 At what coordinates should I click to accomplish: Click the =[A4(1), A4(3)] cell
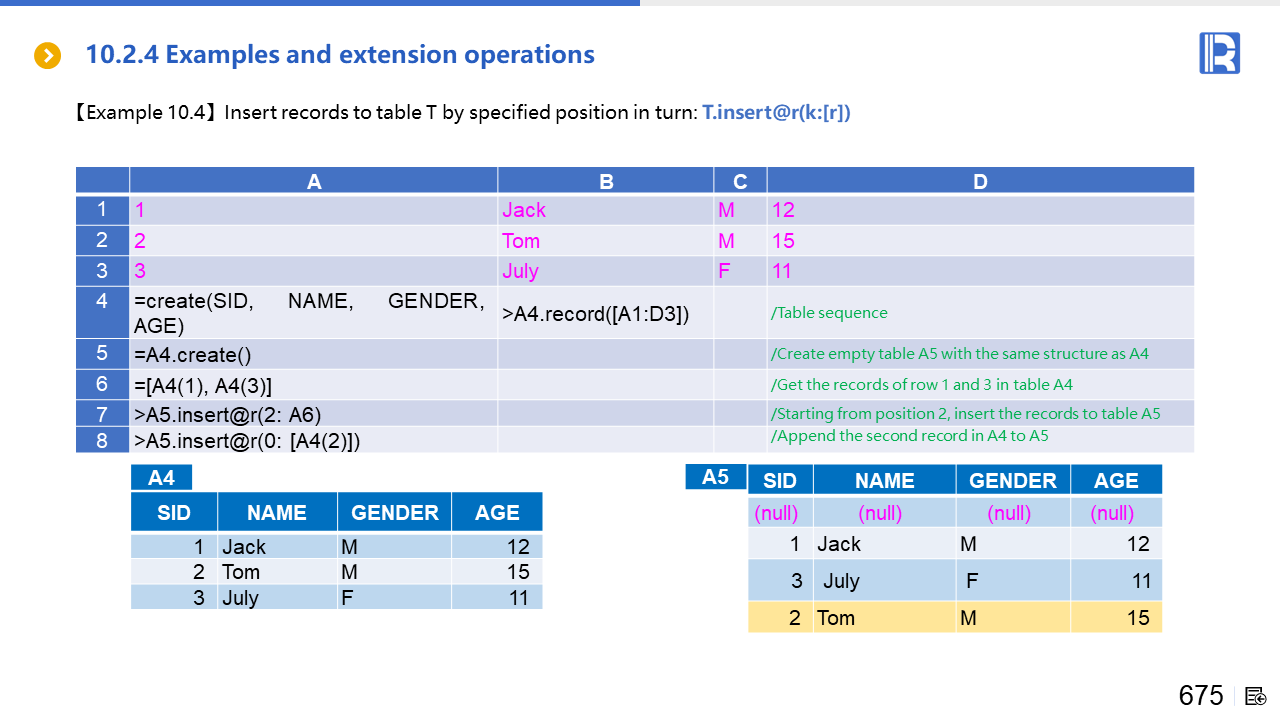tap(313, 385)
